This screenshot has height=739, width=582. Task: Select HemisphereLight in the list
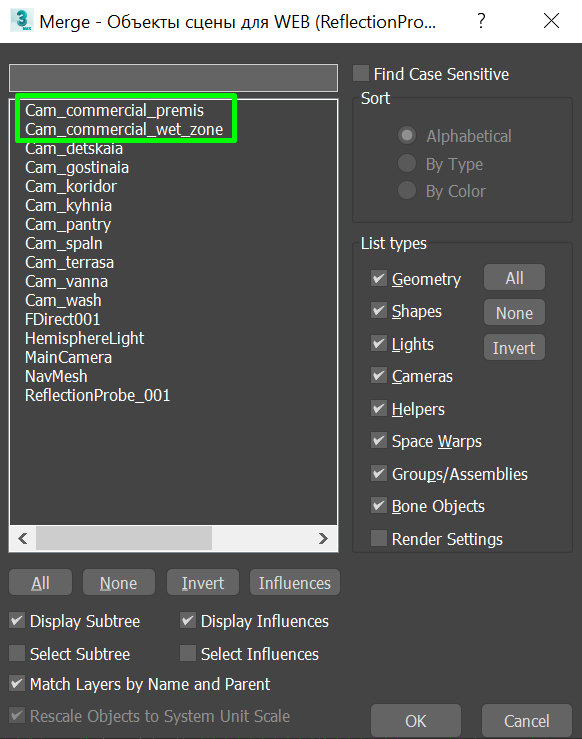[84, 338]
